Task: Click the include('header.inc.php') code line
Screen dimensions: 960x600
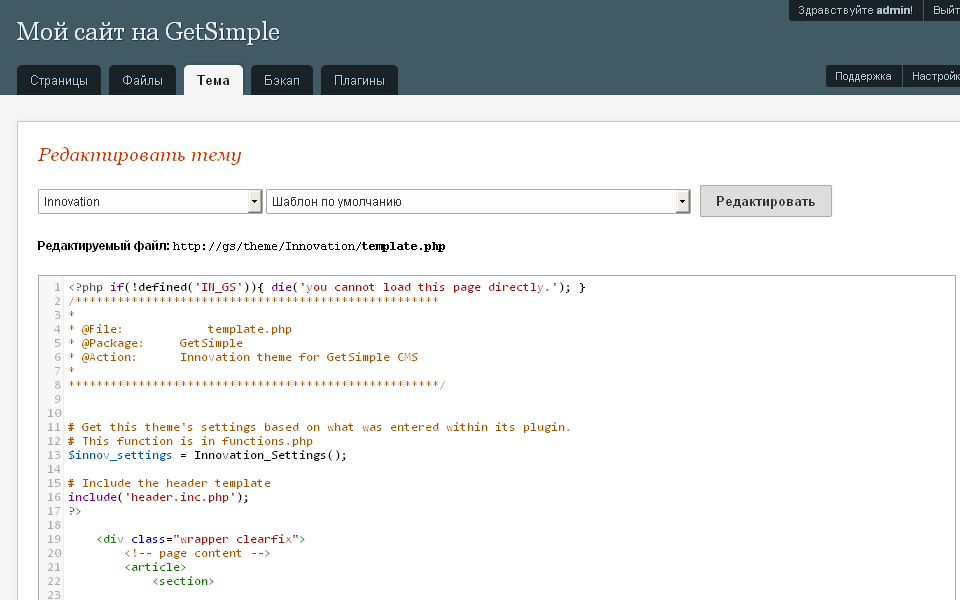Action: pyautogui.click(x=158, y=497)
